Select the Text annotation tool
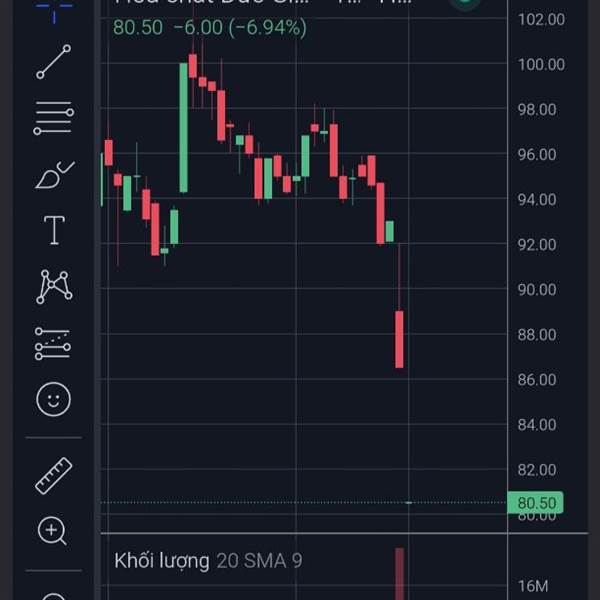This screenshot has width=600, height=600. pos(54,231)
